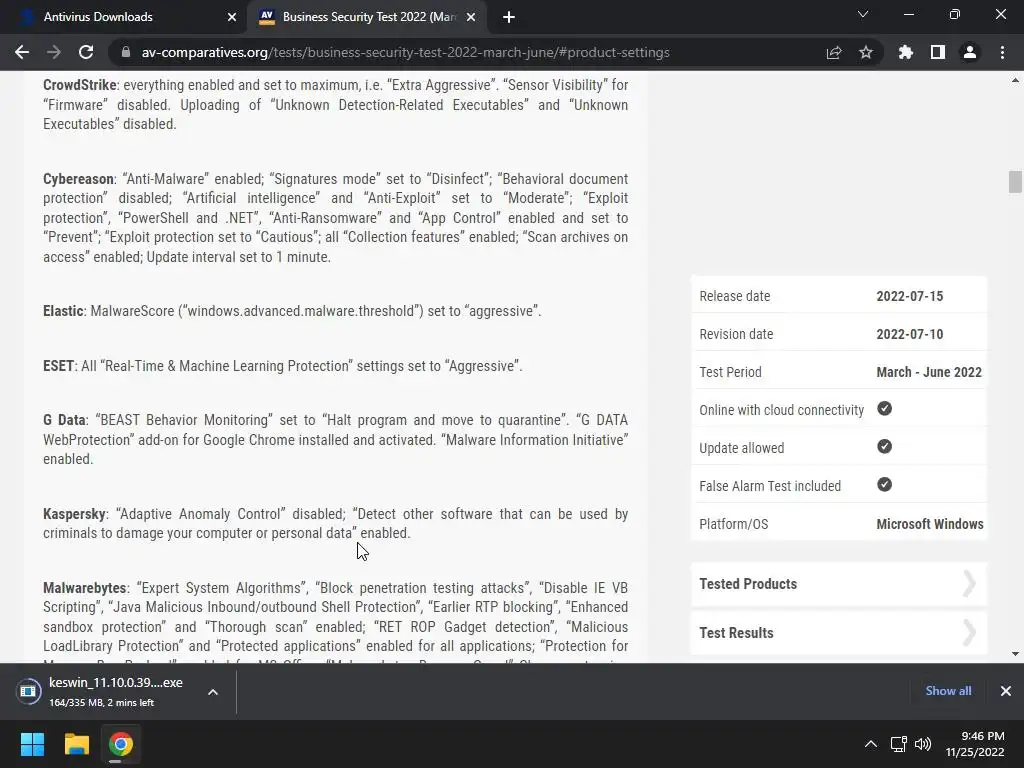This screenshot has width=1024, height=768.
Task: Switch to Antivirus Downloads tab
Action: [x=124, y=17]
